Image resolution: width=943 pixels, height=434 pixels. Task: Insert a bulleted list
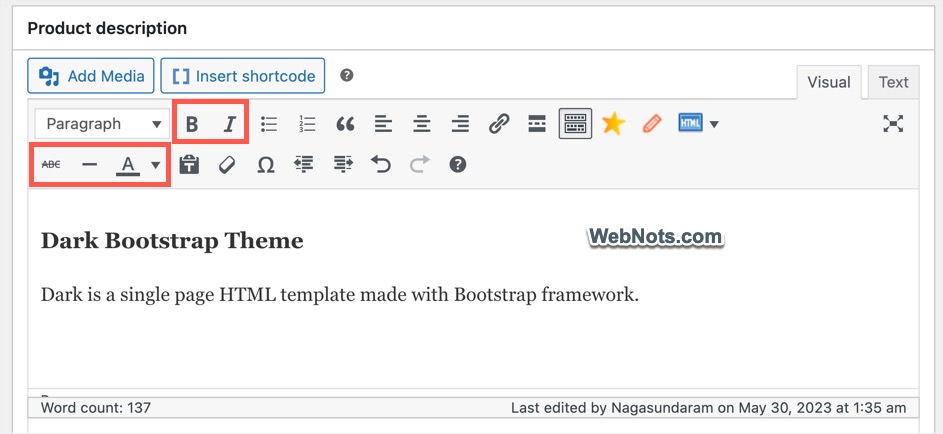(x=269, y=124)
